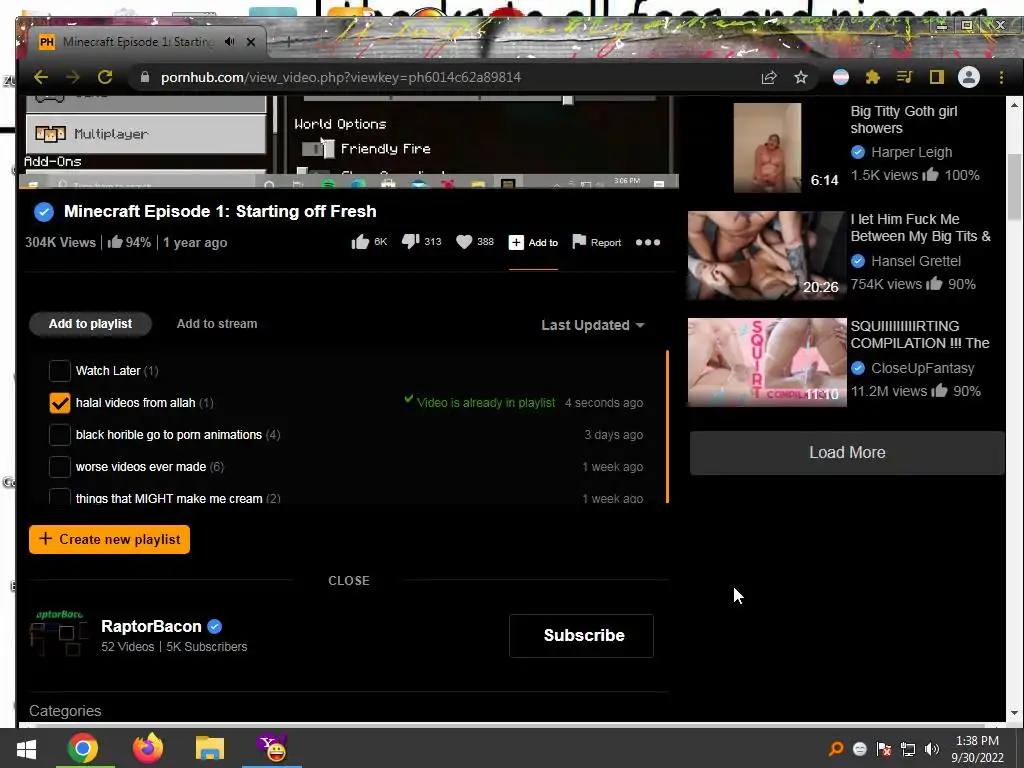Click the Load More button

pos(847,453)
